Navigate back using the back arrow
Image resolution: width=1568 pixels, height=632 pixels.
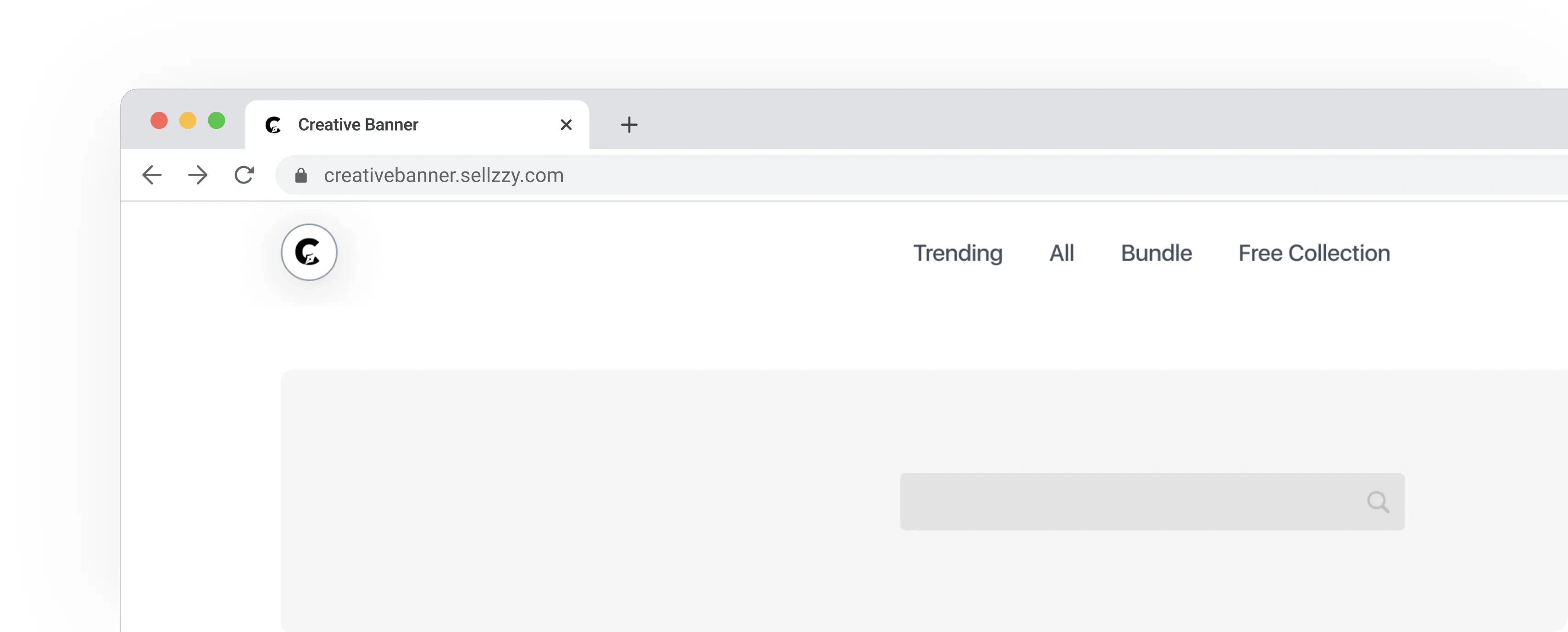(x=151, y=175)
